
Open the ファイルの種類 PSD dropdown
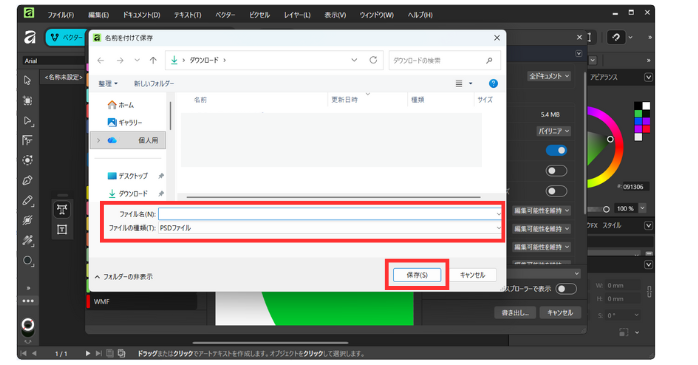click(x=329, y=228)
